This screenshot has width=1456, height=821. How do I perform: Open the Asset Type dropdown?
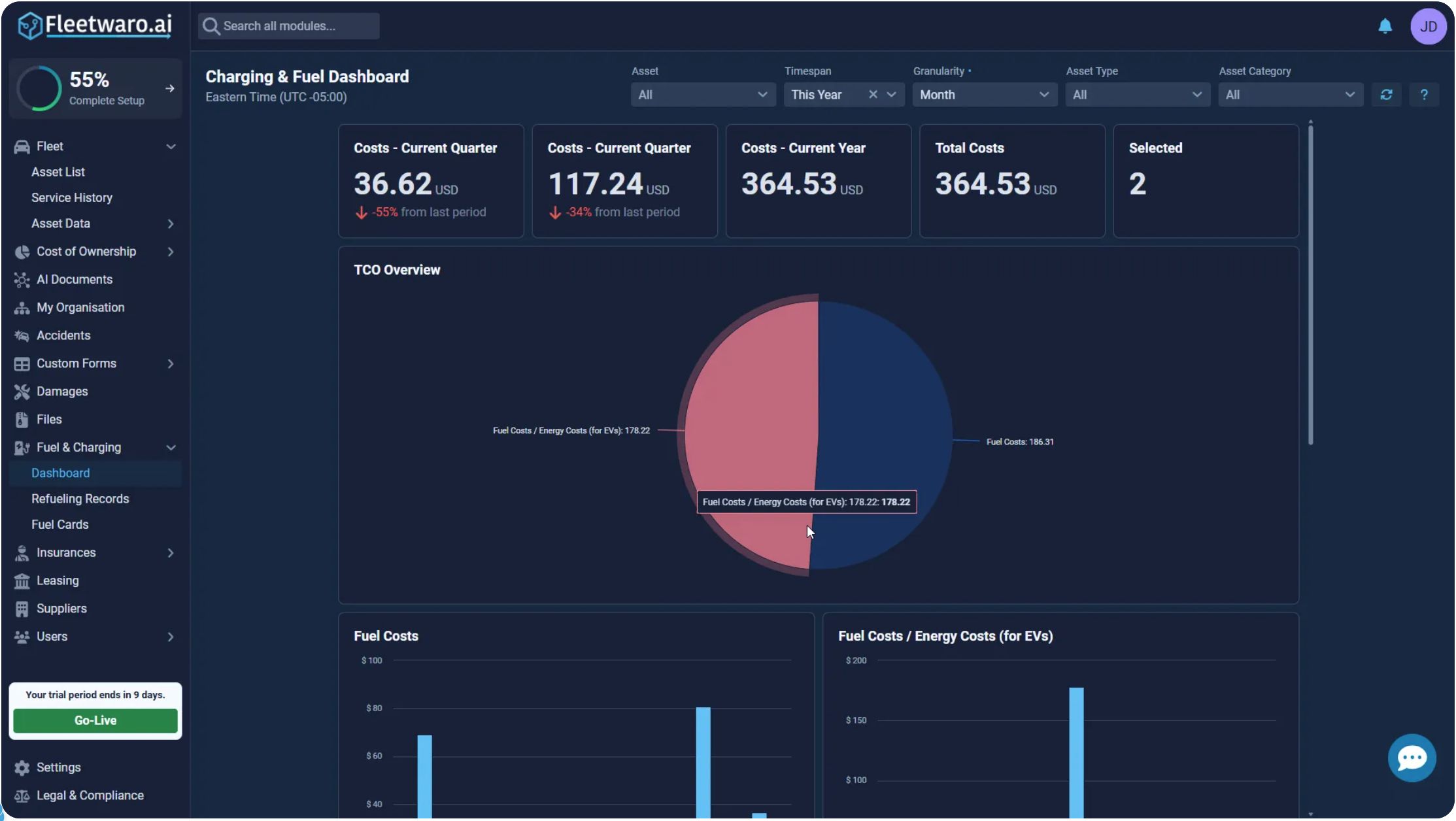(1137, 95)
